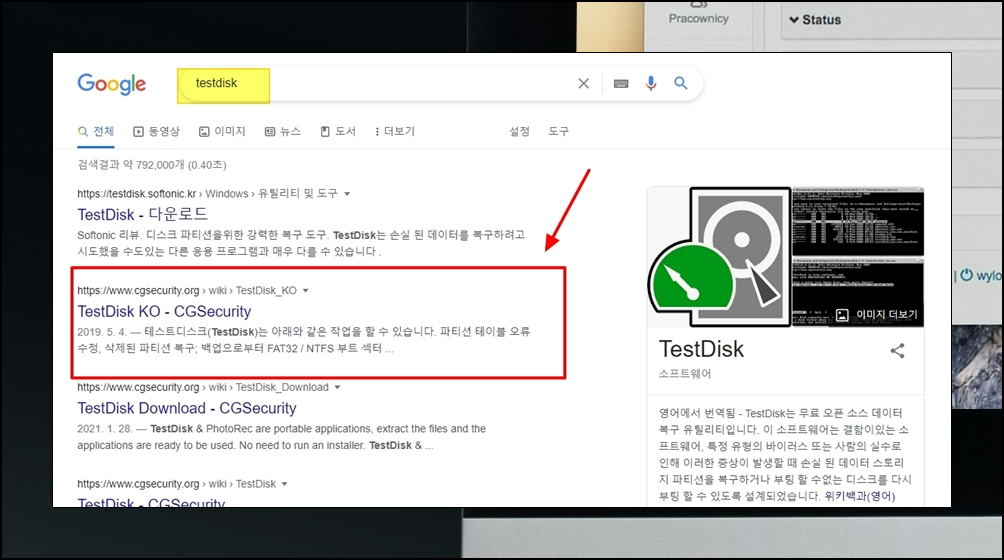1004x560 pixels.
Task: Clear the testdisk search query
Action: [583, 83]
